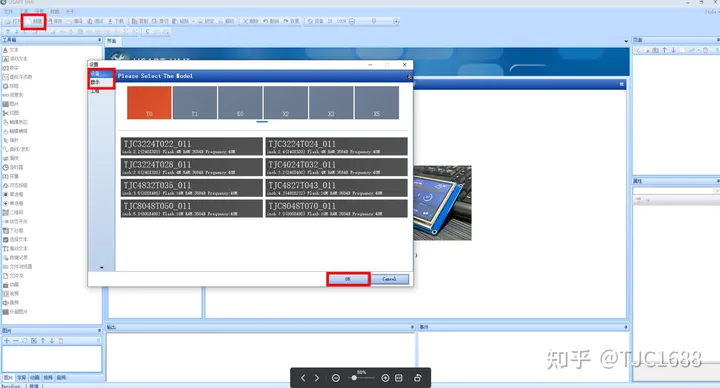The height and width of the screenshot is (388, 720).
Task: Click the Download icon in the toolbar
Action: (x=116, y=21)
